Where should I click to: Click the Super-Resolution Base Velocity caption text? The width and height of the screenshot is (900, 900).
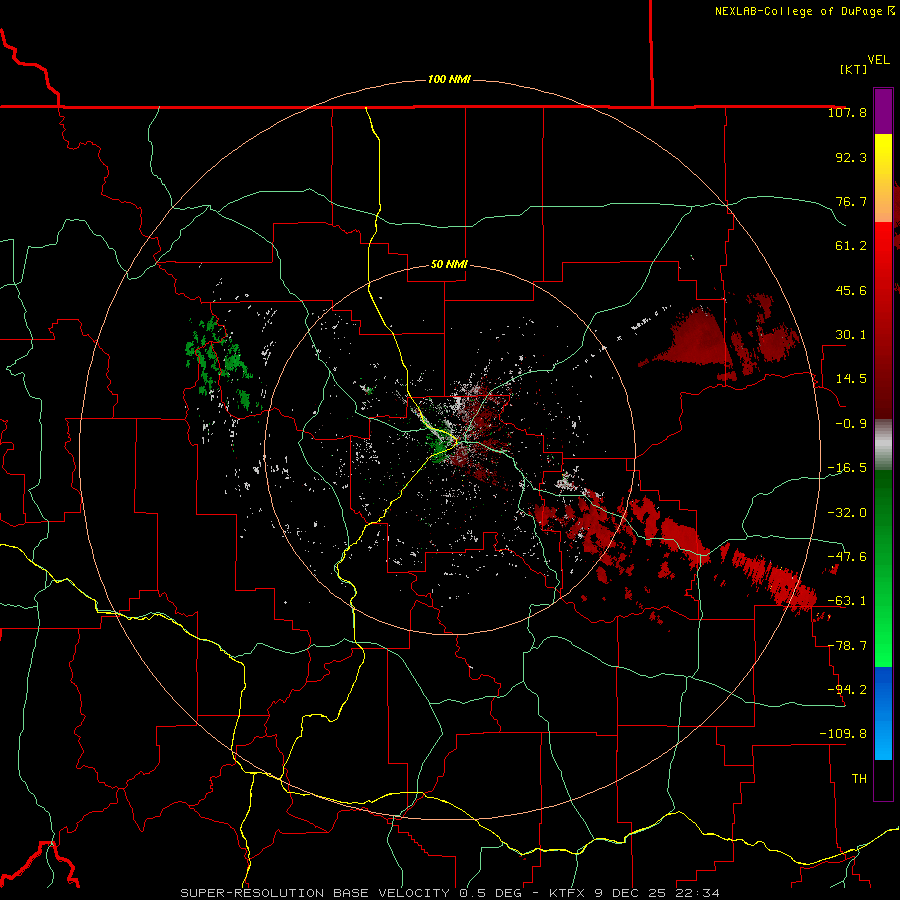coord(450,893)
